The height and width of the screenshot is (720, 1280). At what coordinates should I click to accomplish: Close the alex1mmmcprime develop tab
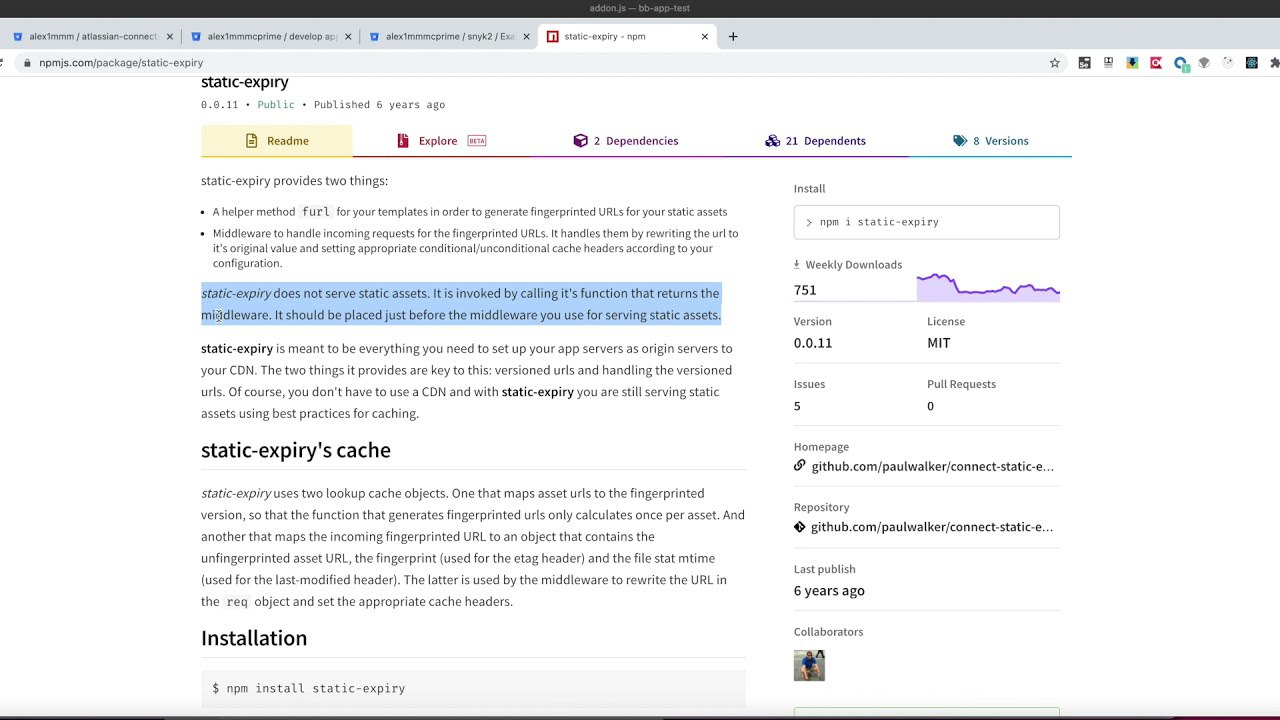[x=348, y=37]
